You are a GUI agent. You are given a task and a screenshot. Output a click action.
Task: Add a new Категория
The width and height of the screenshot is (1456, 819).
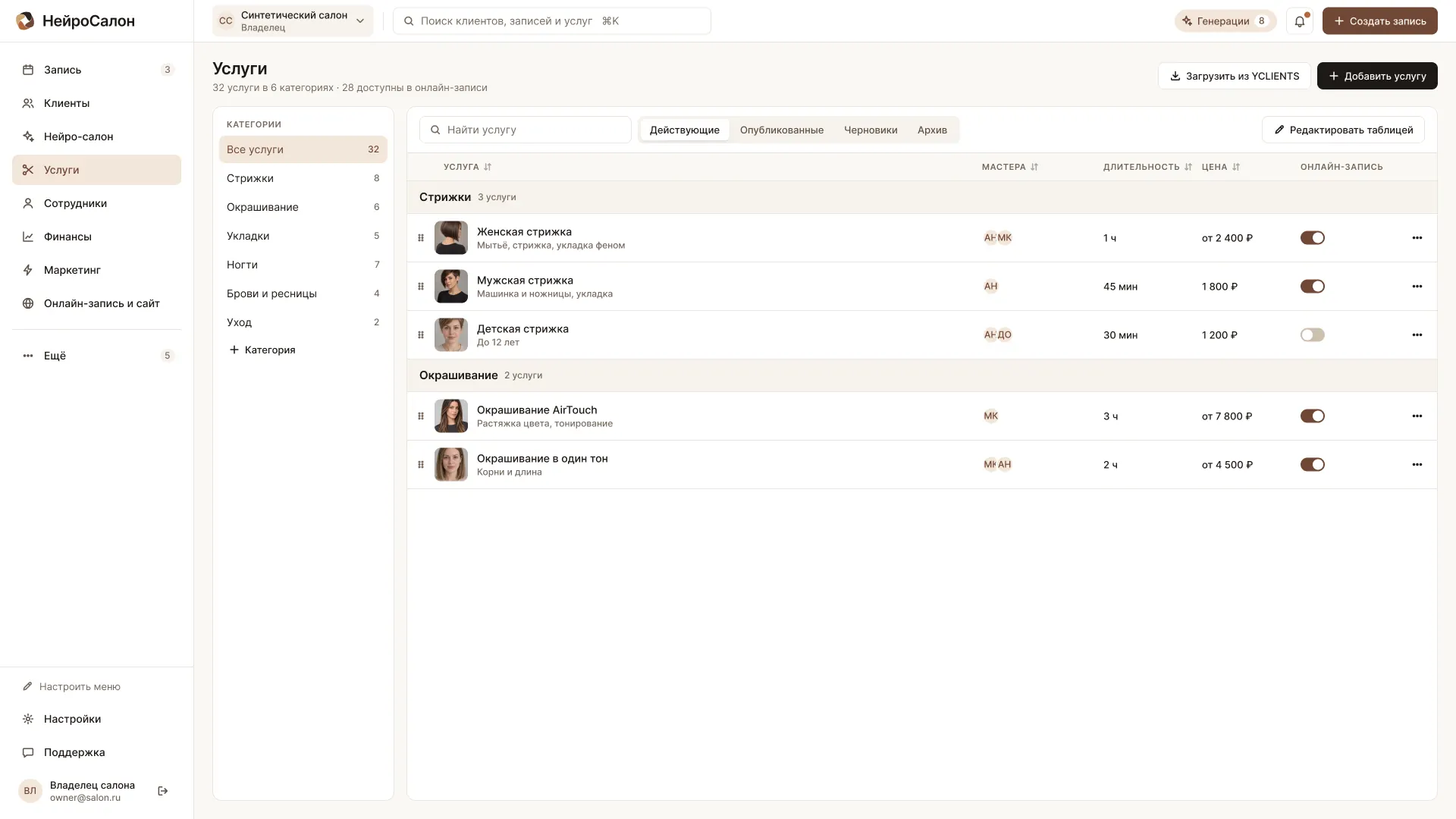[x=262, y=350]
